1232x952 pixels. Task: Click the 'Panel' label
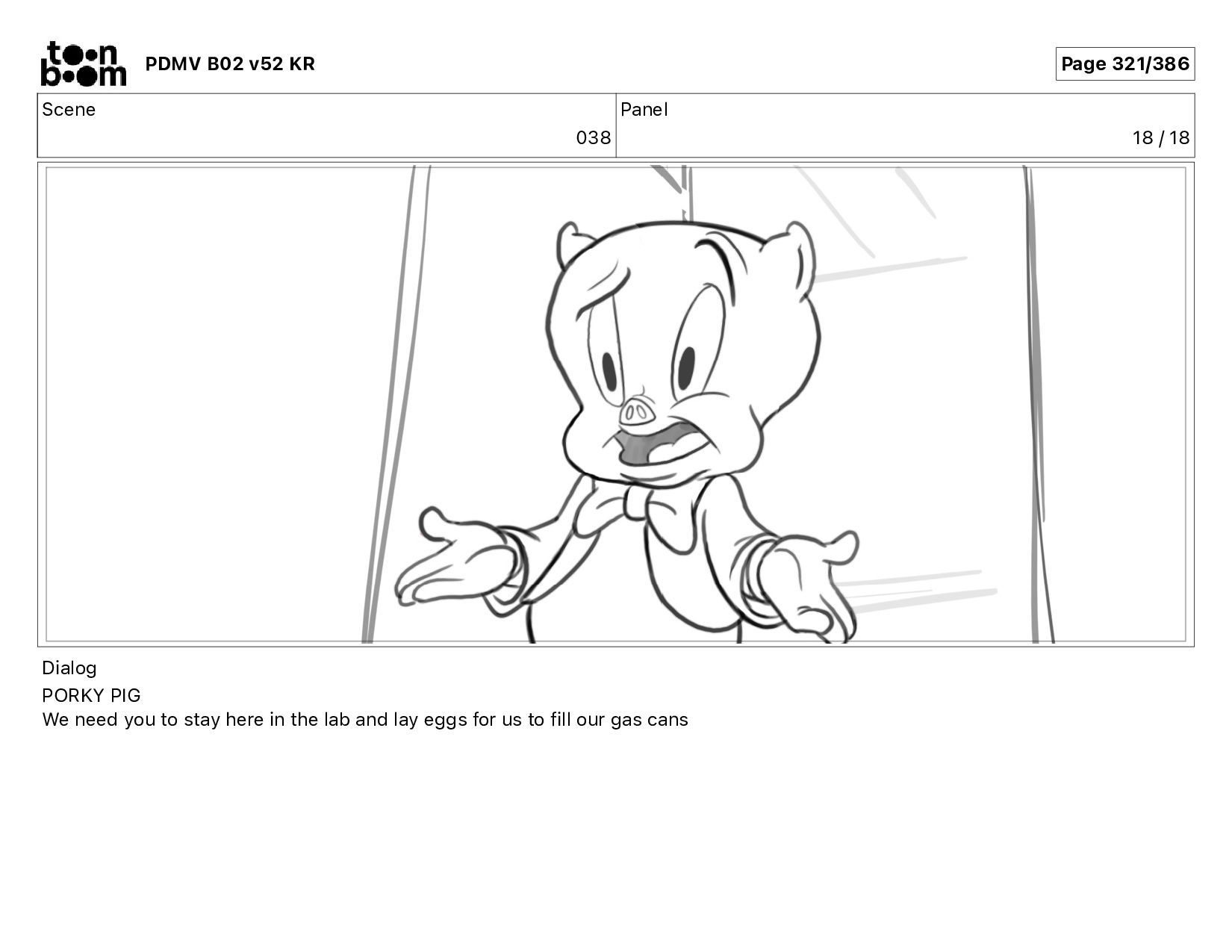click(644, 110)
